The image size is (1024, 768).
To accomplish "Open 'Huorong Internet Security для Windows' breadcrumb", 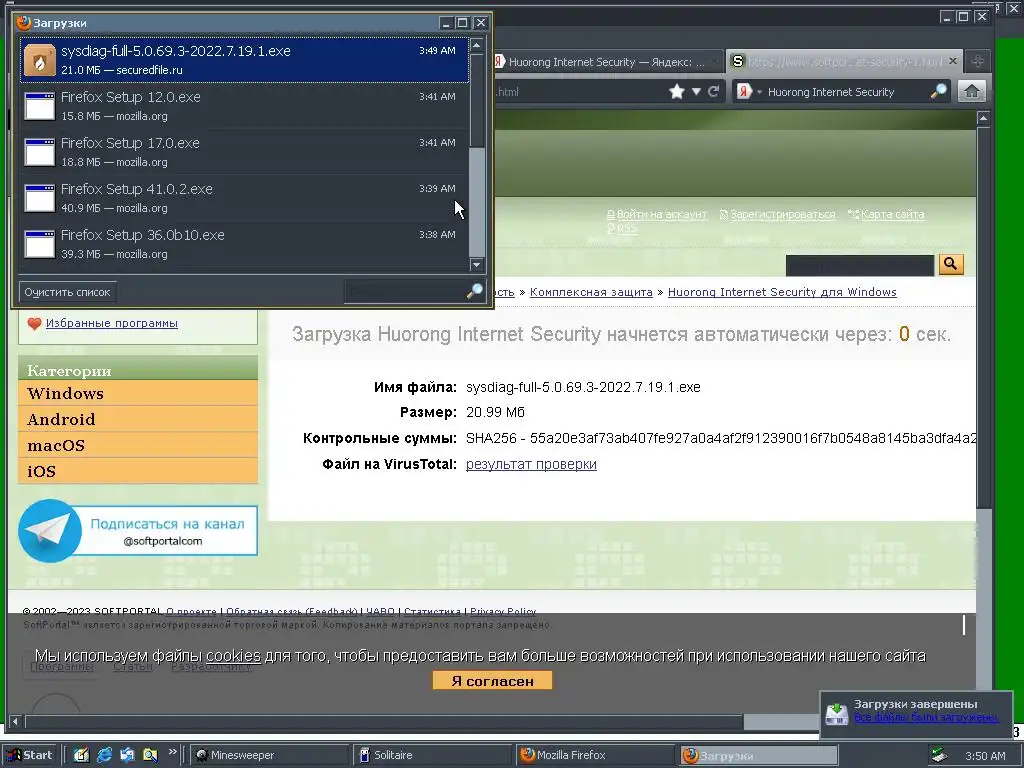I will [782, 292].
